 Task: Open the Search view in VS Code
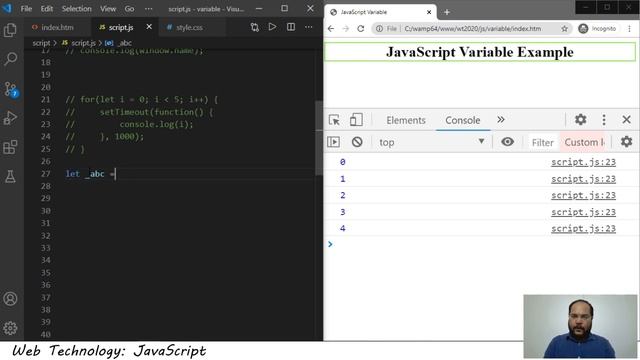coord(10,59)
